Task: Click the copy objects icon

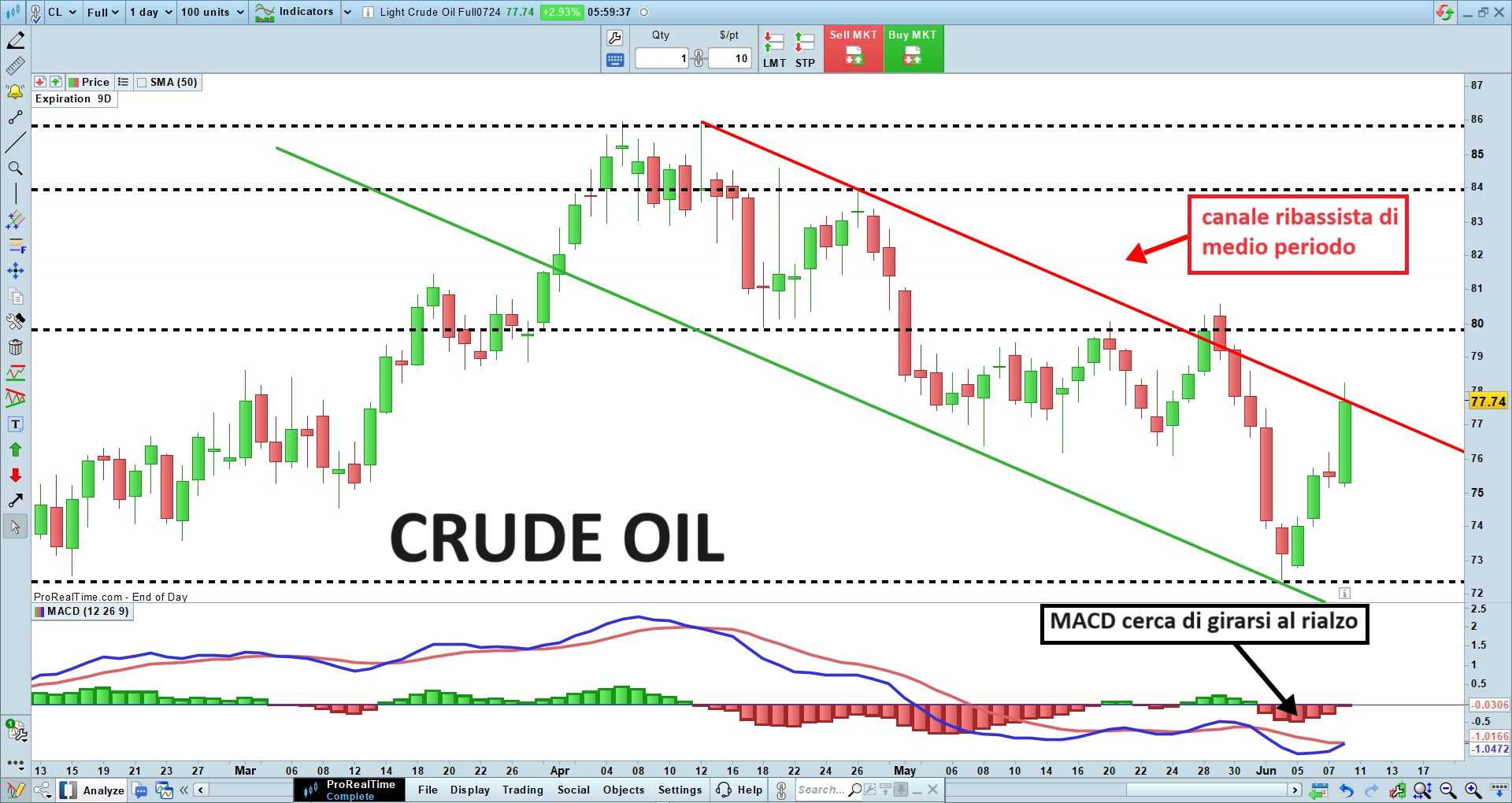Action: 15,297
